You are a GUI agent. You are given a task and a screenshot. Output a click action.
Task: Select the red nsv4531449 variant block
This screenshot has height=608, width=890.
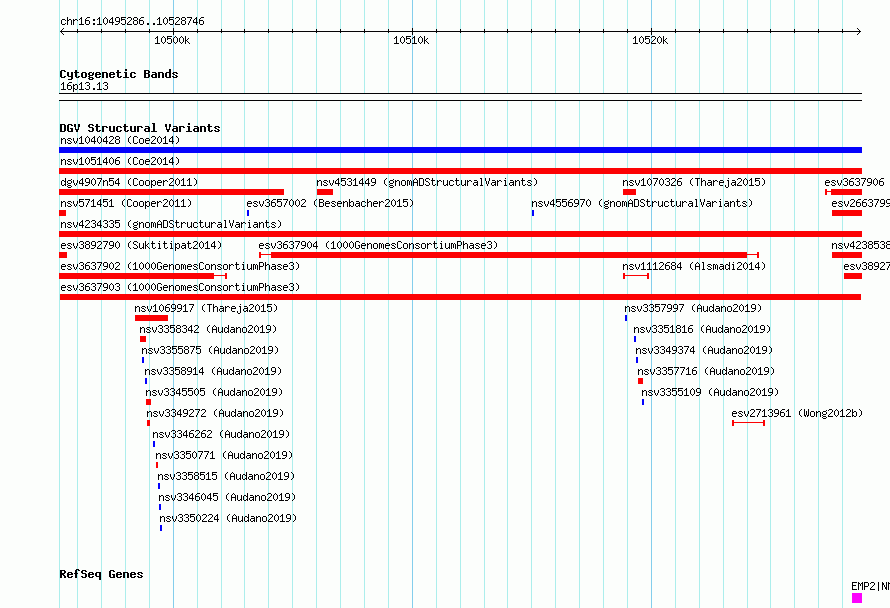coord(325,192)
